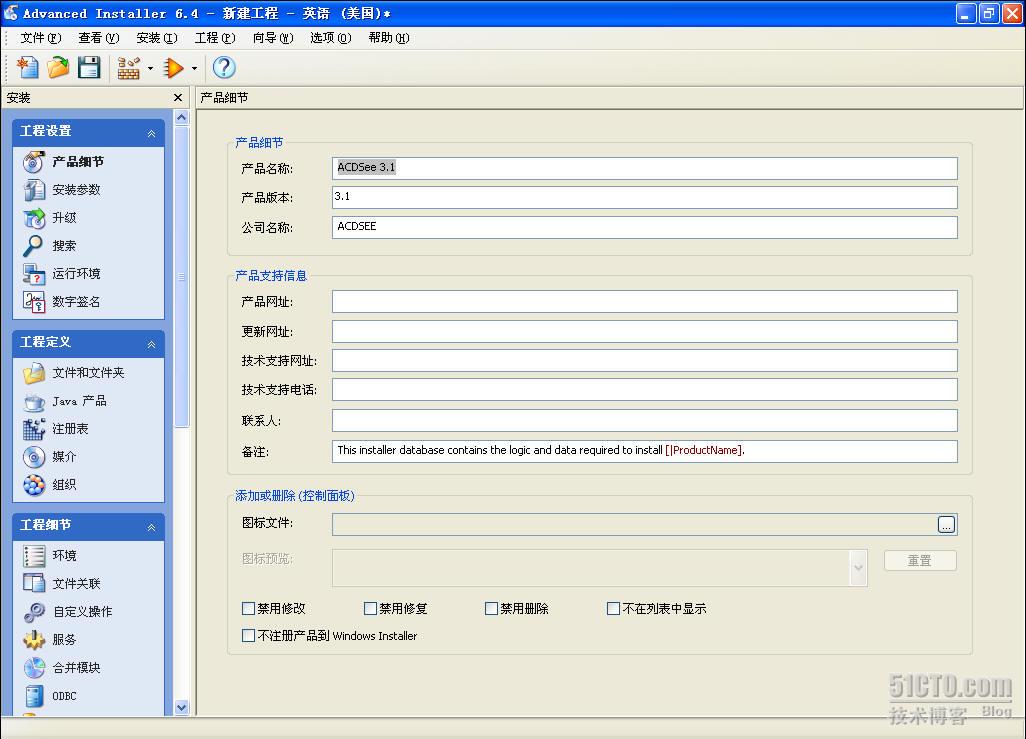Click the Help question mark icon

pyautogui.click(x=224, y=67)
